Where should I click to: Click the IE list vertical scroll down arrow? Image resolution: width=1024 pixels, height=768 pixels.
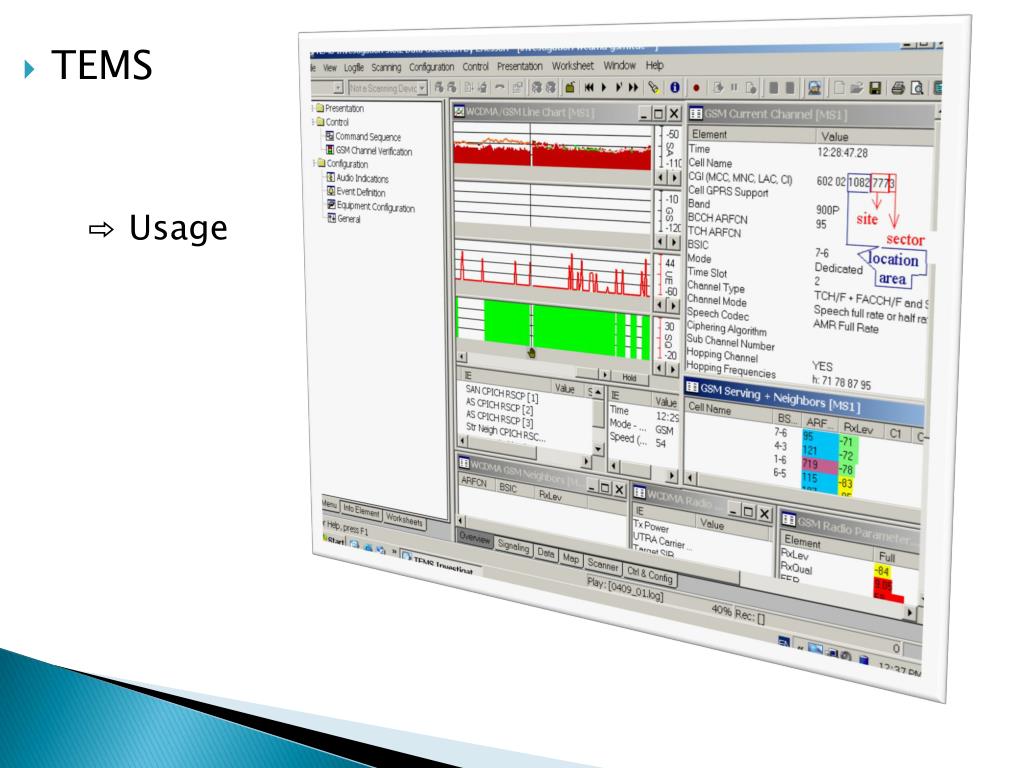598,450
